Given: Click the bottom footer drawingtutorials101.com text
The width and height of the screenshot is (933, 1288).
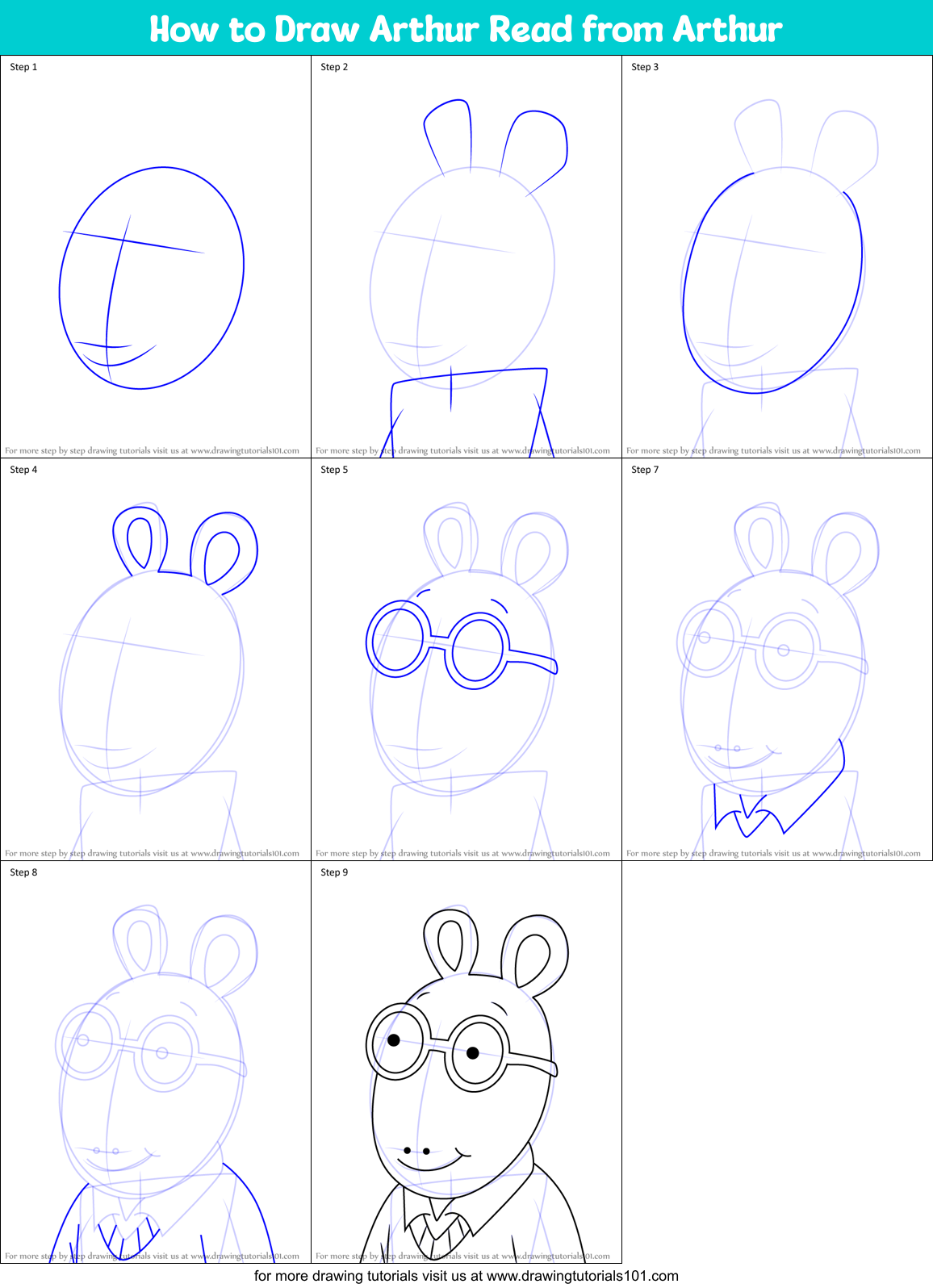Looking at the screenshot, I should (x=466, y=1276).
